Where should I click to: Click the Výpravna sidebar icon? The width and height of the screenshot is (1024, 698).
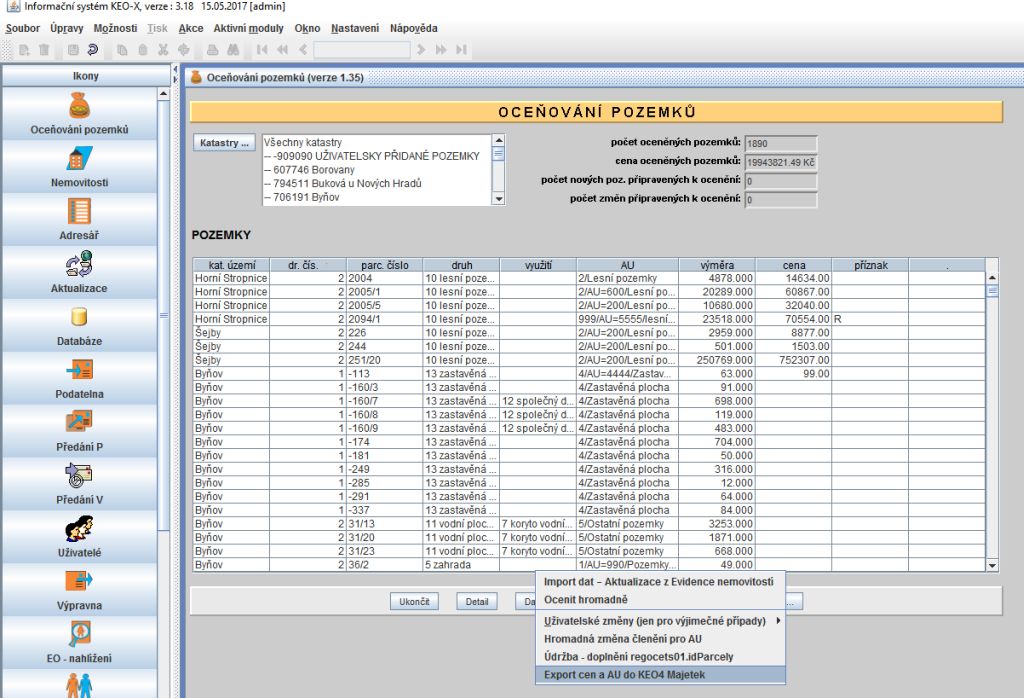79,581
